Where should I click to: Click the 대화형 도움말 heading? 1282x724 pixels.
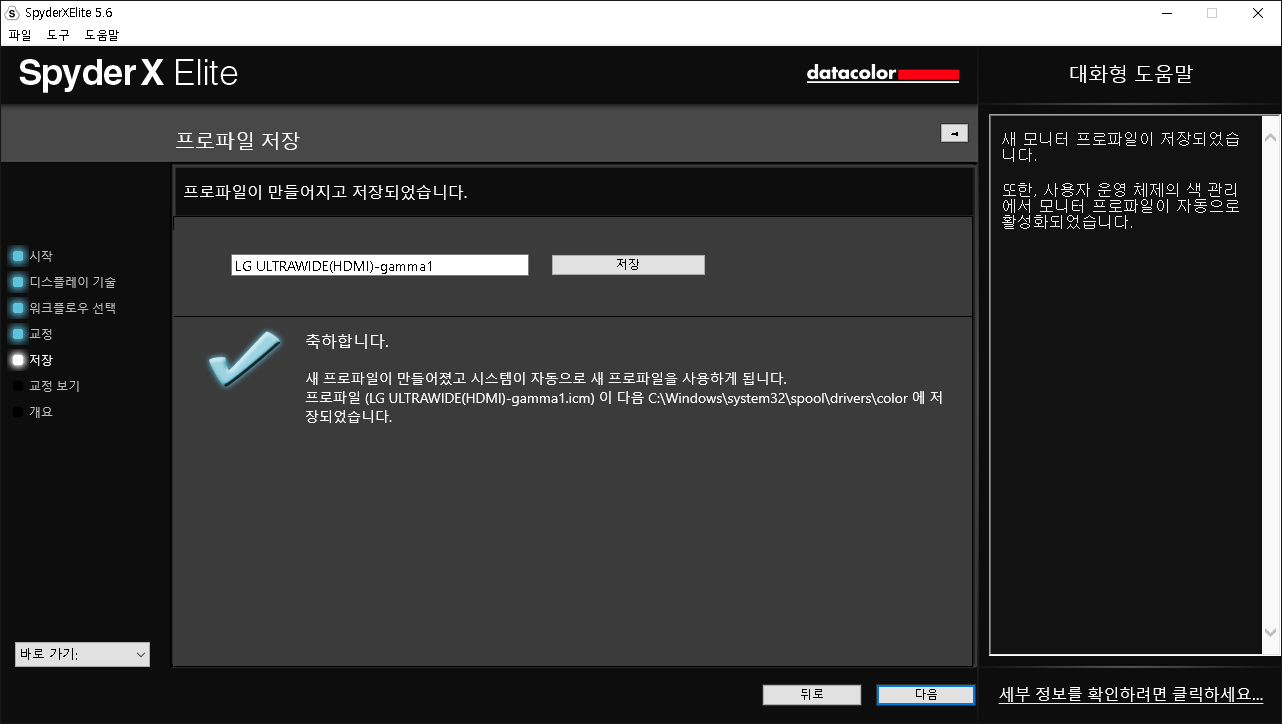(x=1130, y=74)
